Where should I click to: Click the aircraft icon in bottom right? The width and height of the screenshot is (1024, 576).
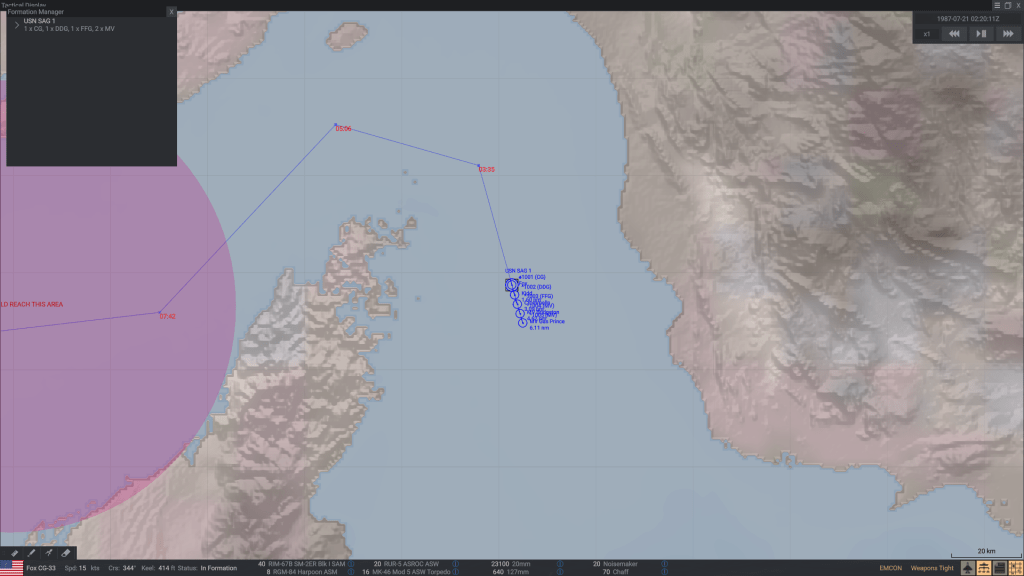pyautogui.click(x=967, y=568)
